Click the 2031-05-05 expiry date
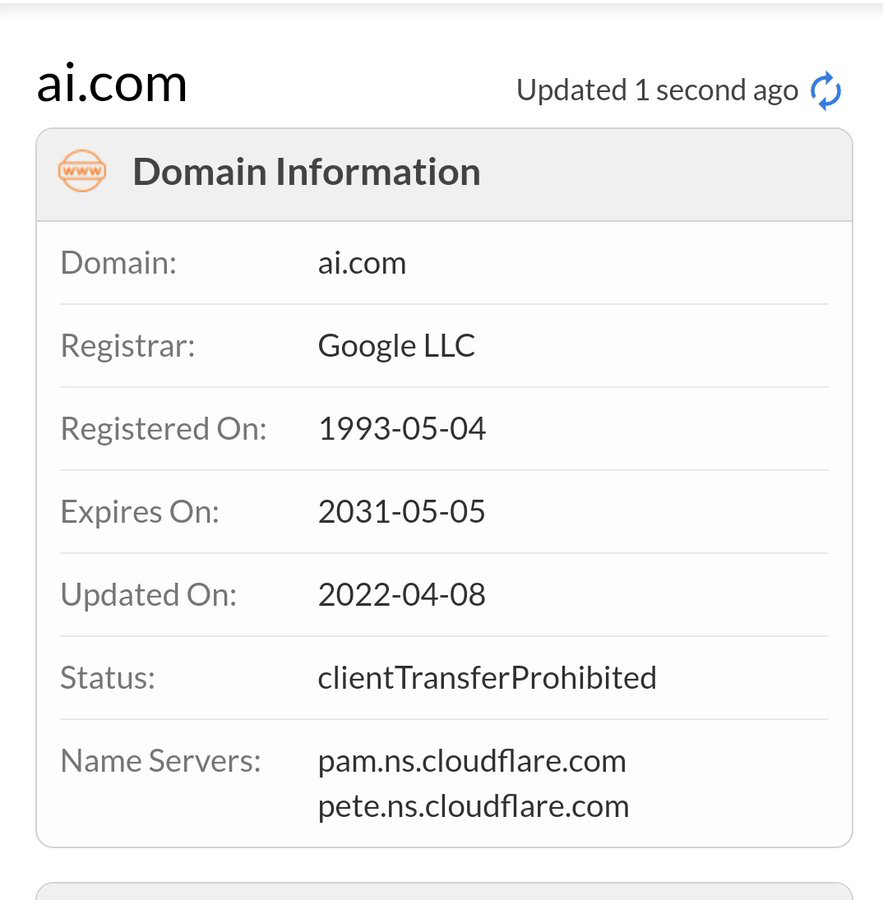This screenshot has height=900, width=883. click(x=402, y=512)
